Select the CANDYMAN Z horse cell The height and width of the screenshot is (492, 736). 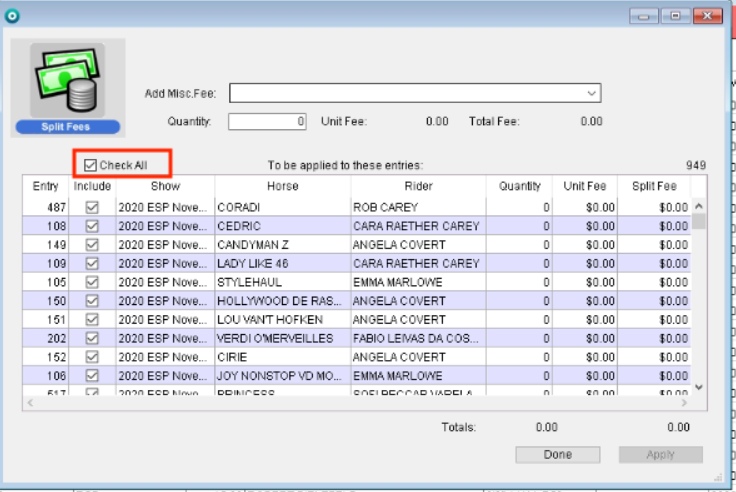click(x=283, y=245)
